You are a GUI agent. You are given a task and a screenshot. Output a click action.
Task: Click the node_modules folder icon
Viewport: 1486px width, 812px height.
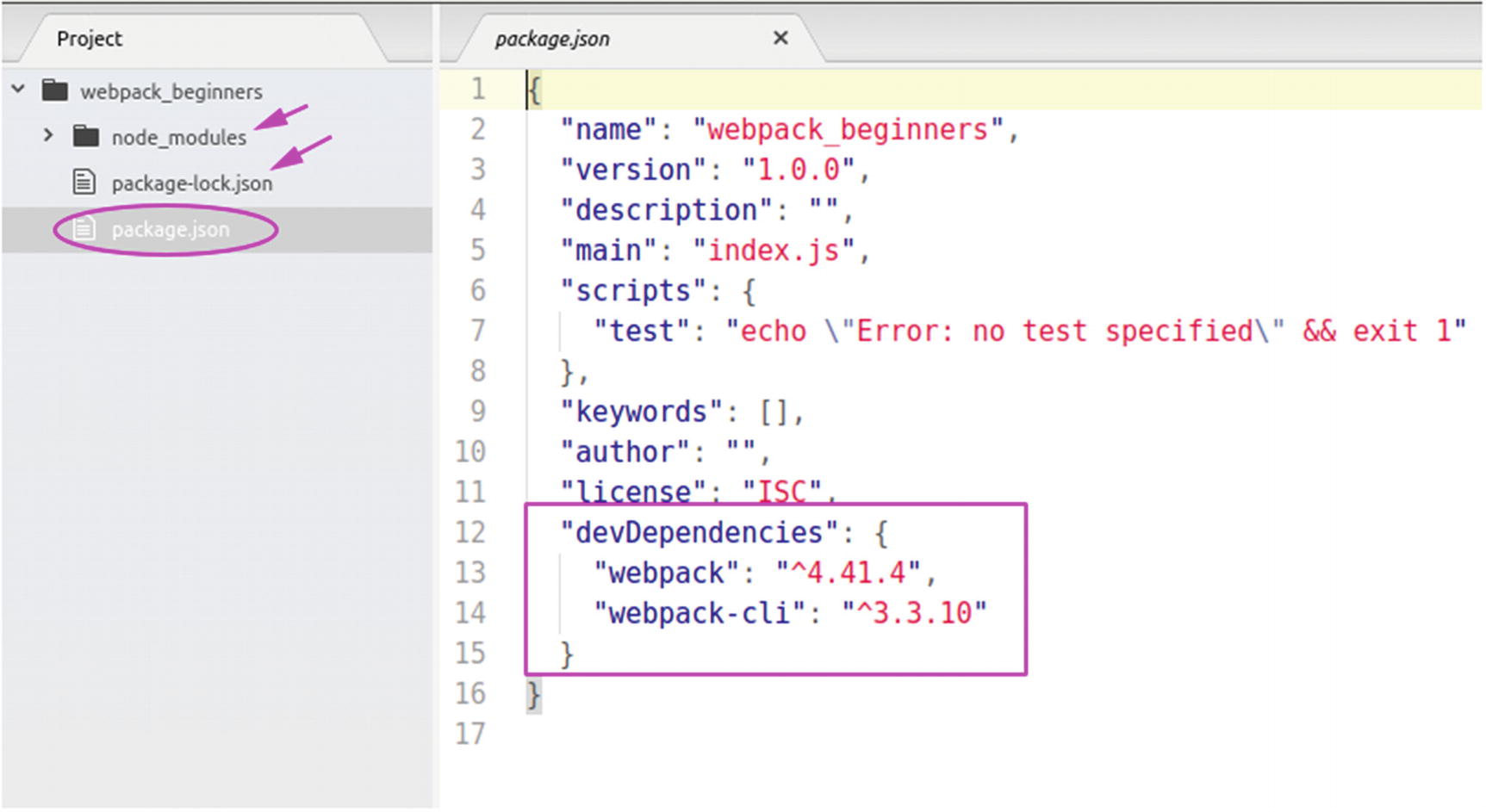coord(85,136)
